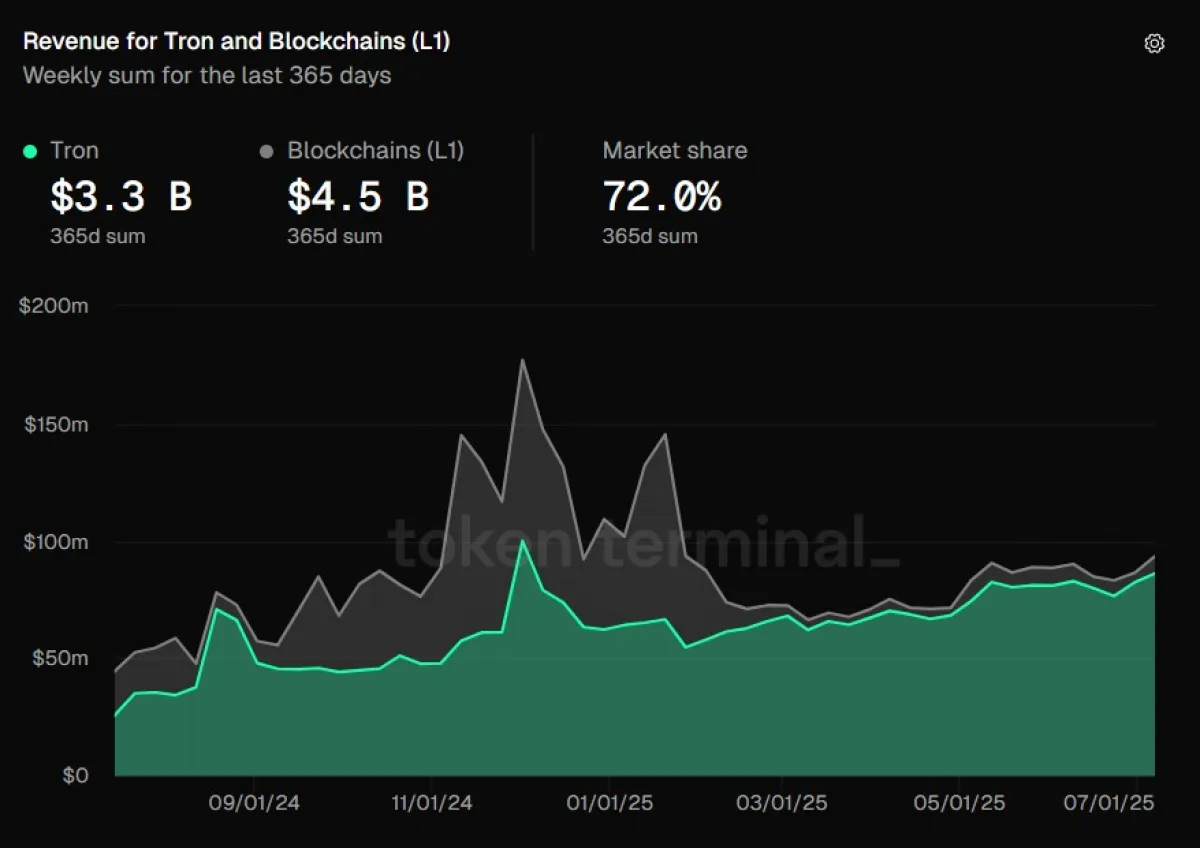Click the "09/01/24" date label
The height and width of the screenshot is (848, 1200).
[x=255, y=803]
